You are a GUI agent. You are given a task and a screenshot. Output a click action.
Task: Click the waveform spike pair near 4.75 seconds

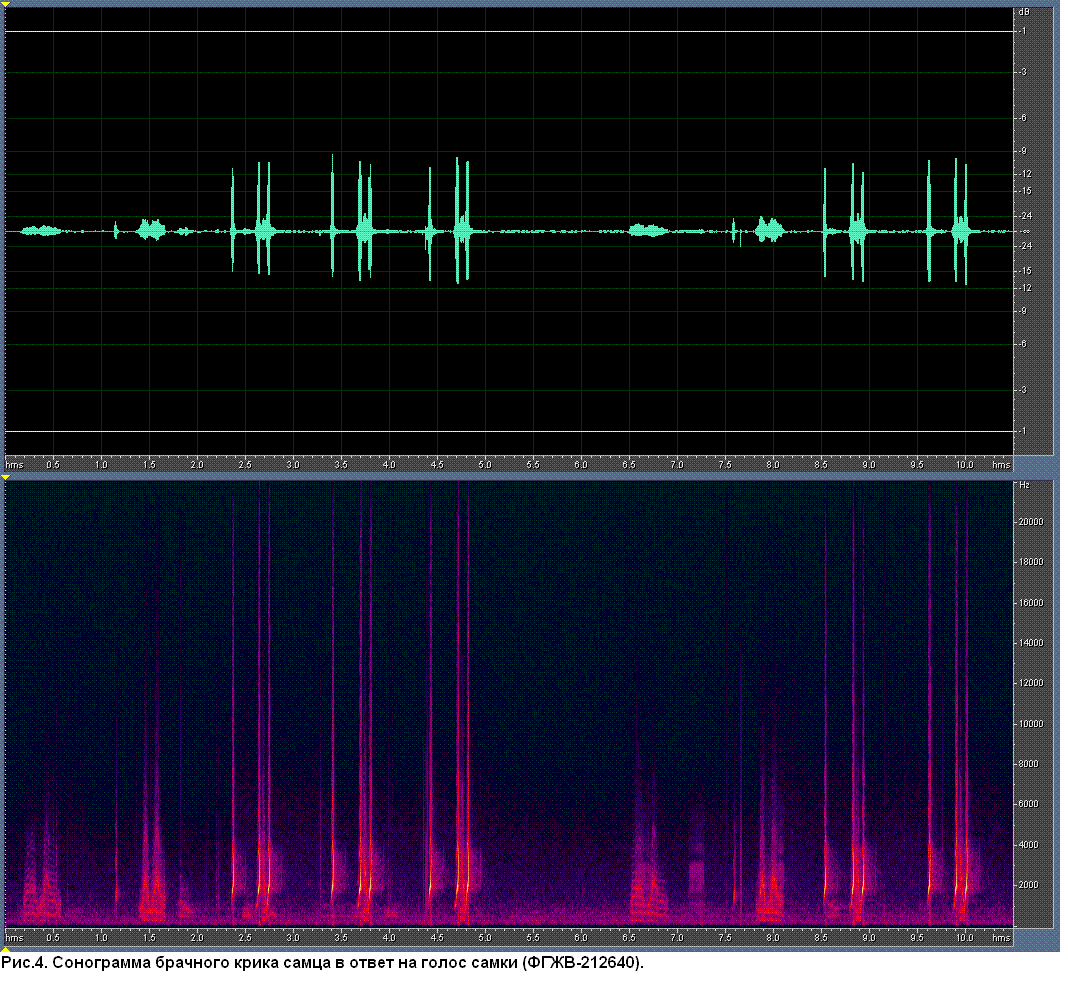click(462, 221)
